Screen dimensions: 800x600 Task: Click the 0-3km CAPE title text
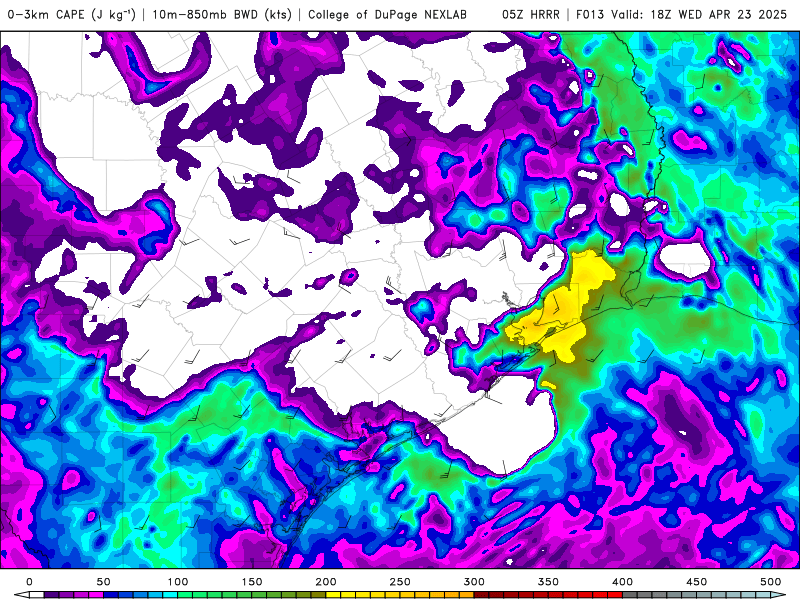click(x=72, y=14)
